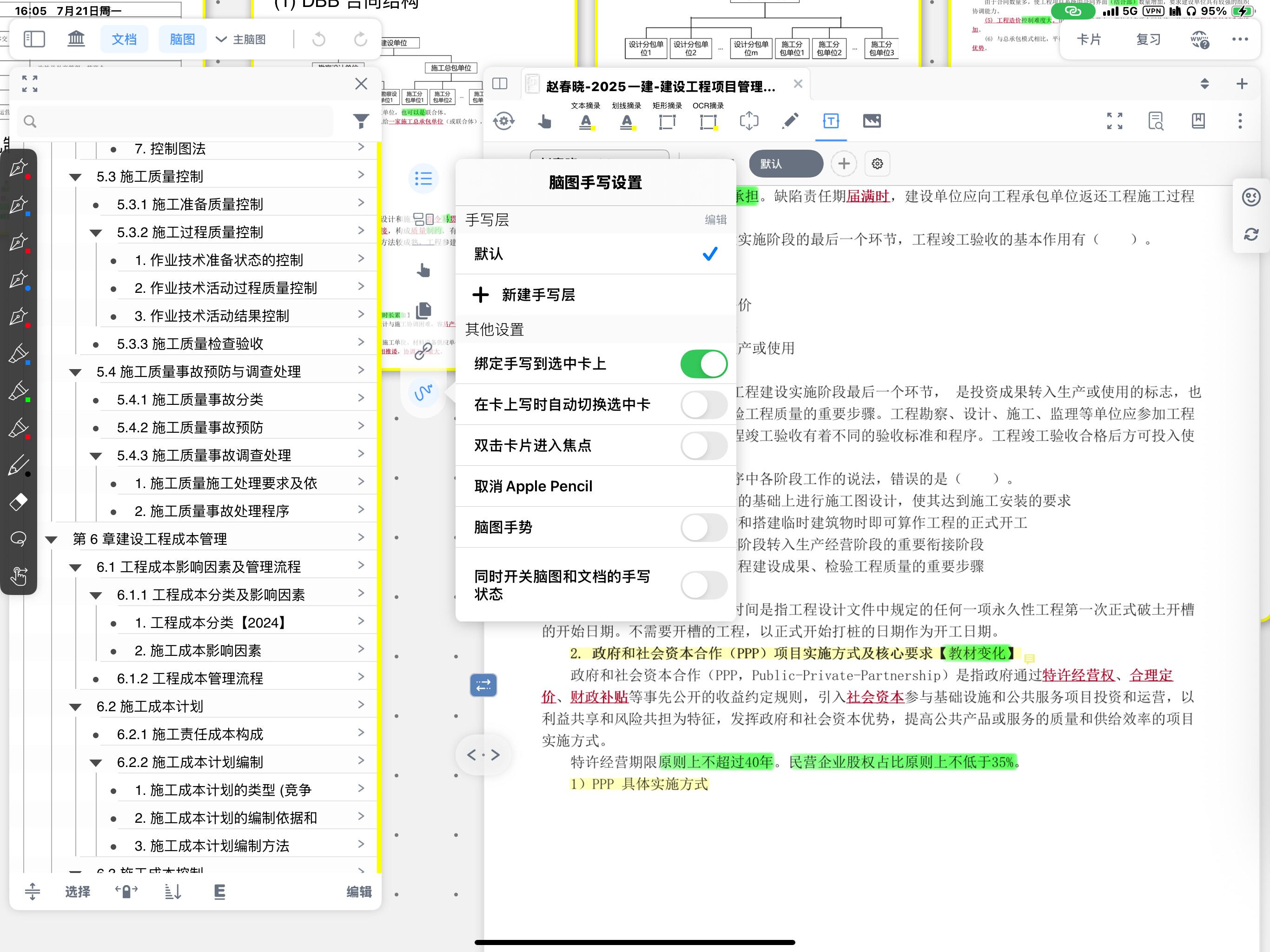Collapse the 5.3.2 施工过程质量控制 node
The image size is (1270, 952).
[x=96, y=232]
